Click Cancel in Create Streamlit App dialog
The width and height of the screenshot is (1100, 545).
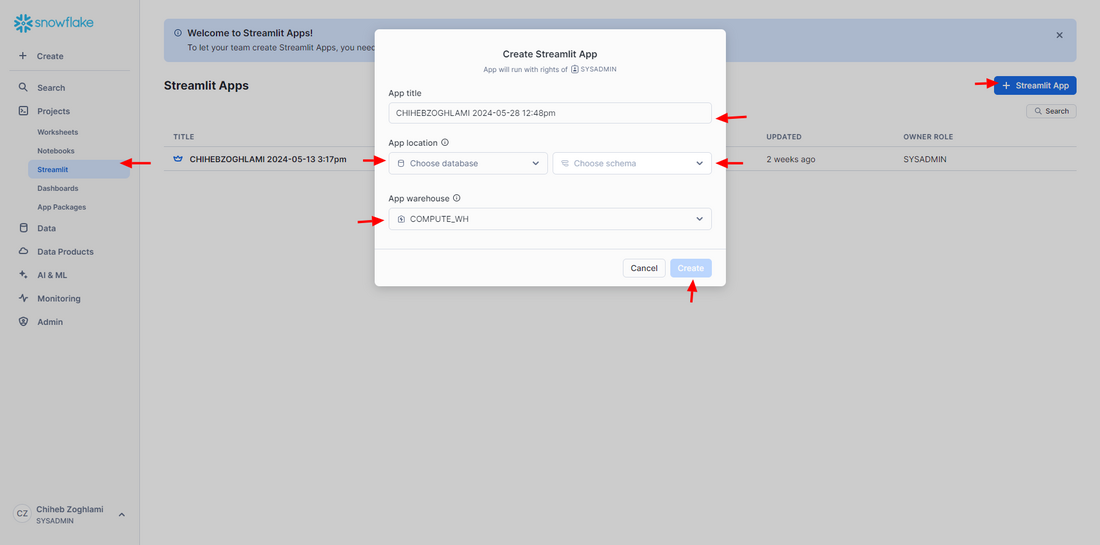click(x=644, y=268)
